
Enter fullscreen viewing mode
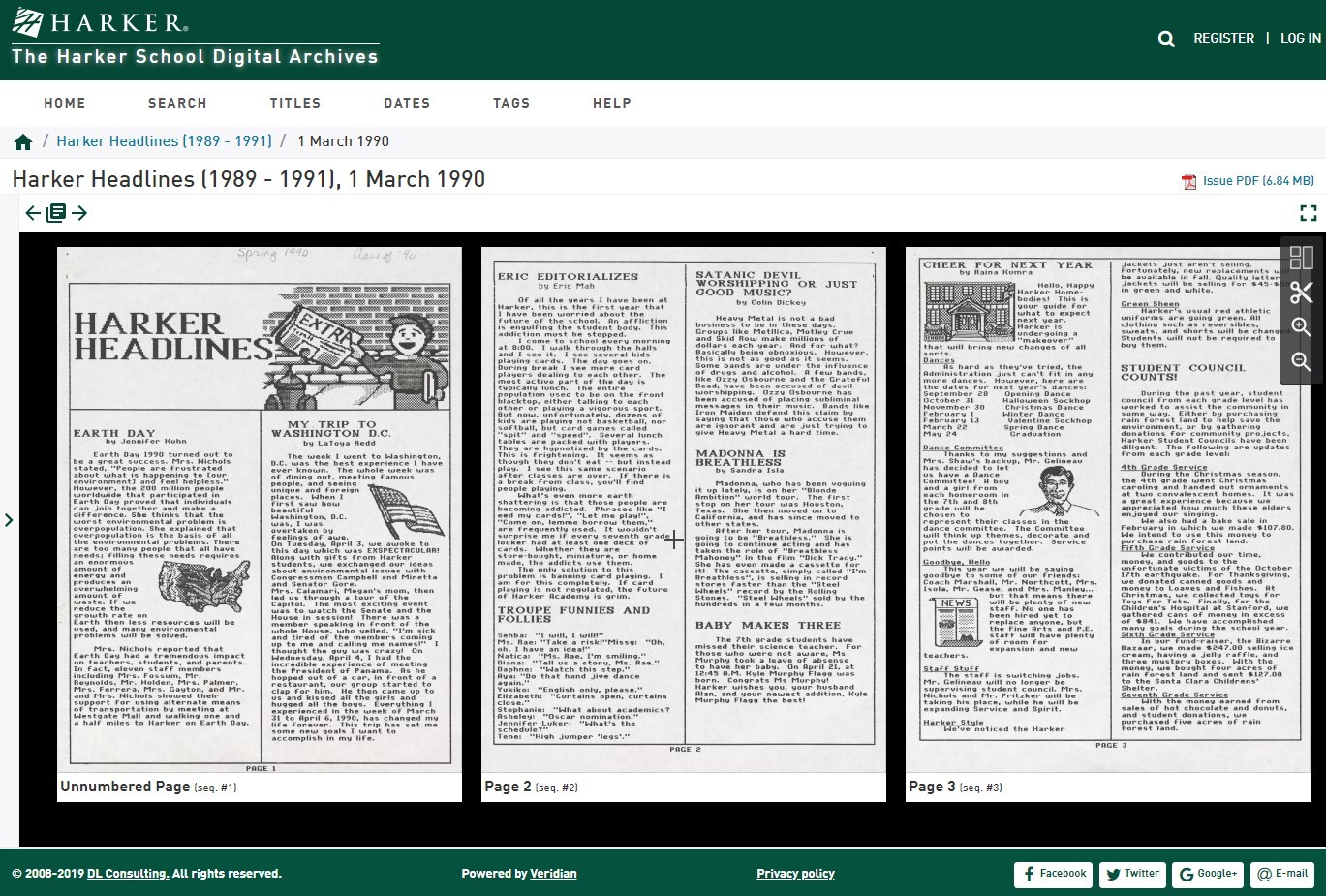click(1309, 213)
